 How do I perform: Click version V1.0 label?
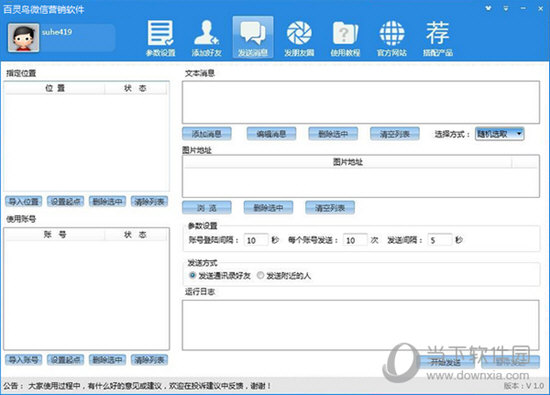524,386
